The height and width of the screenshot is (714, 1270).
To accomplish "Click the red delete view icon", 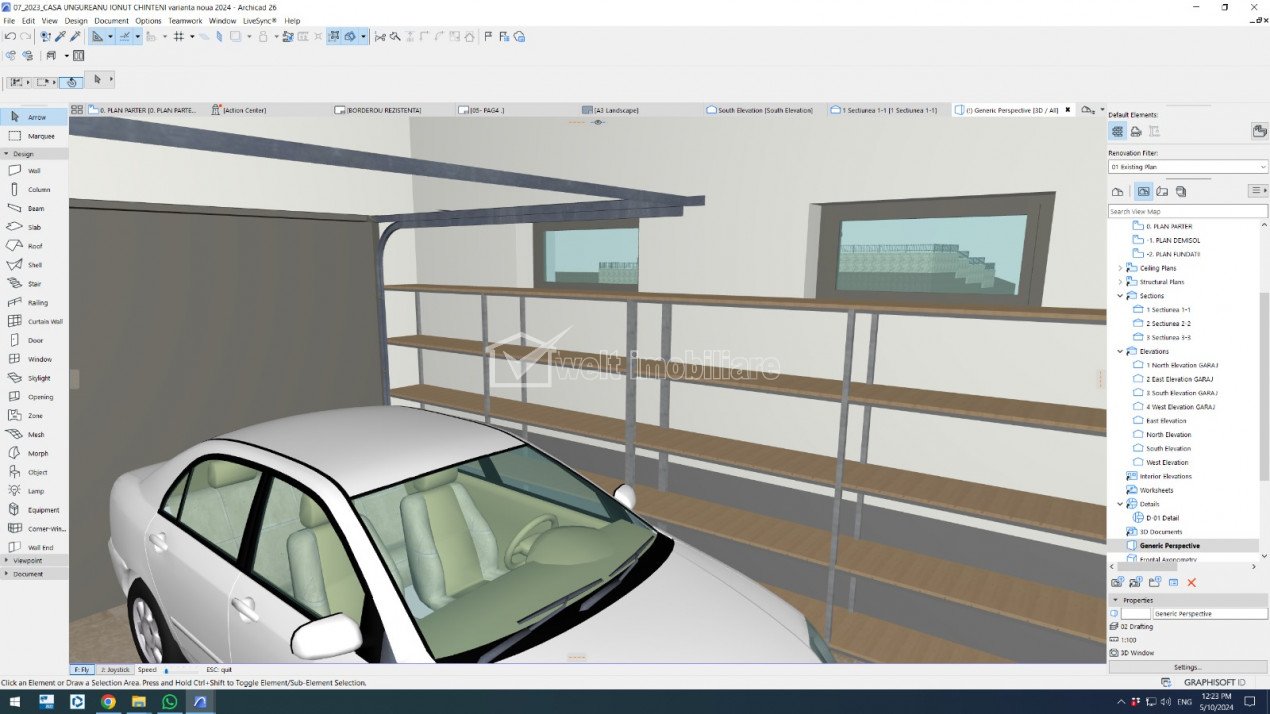I will tap(1191, 582).
